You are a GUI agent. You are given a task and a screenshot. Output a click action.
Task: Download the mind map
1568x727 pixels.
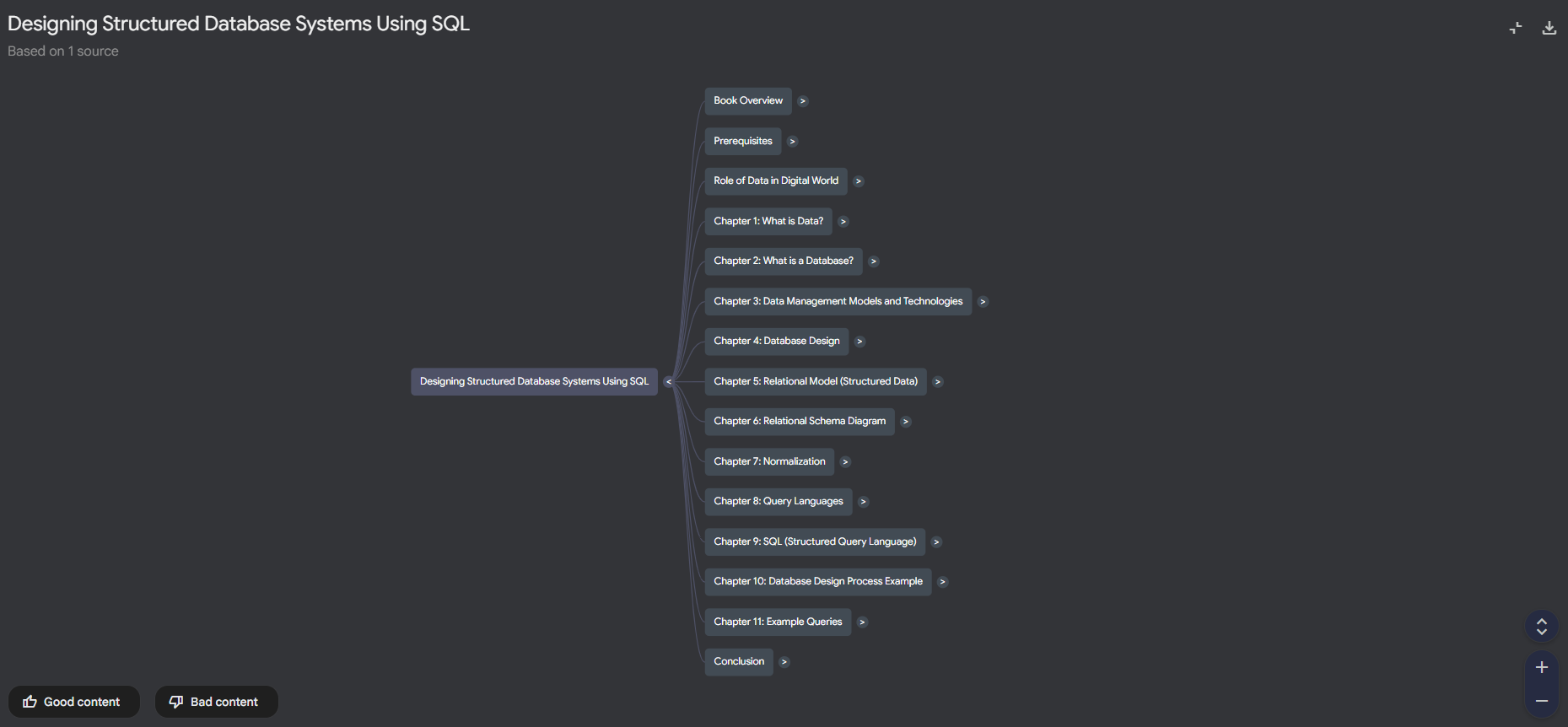tap(1549, 28)
